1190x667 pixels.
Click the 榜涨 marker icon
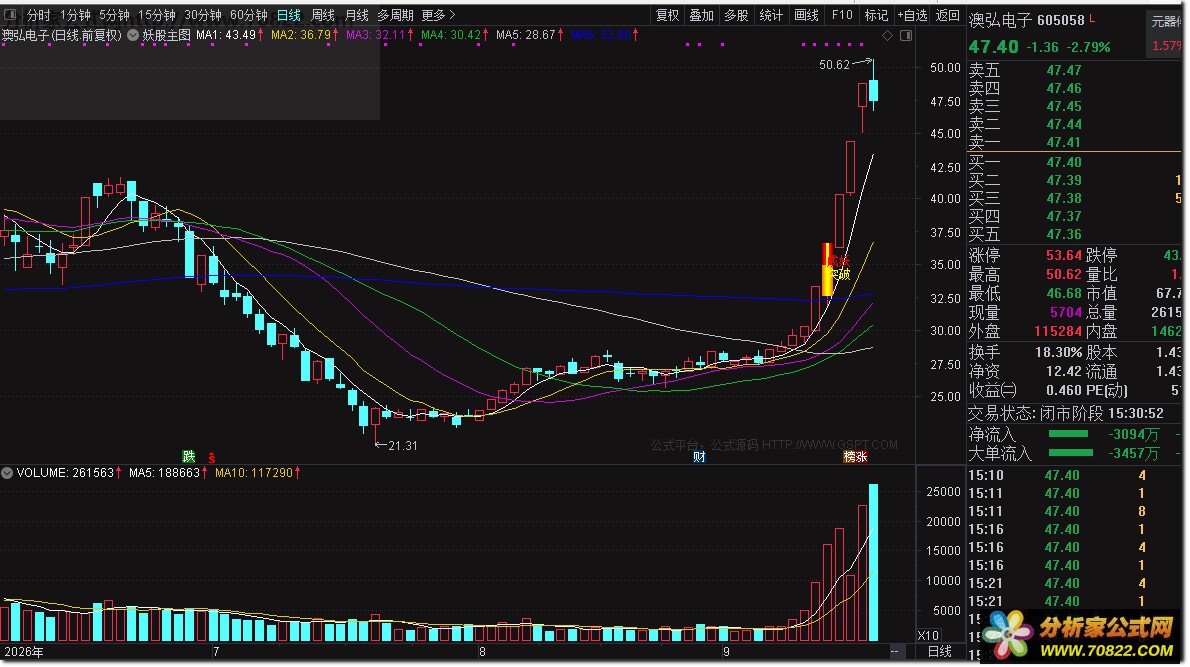coord(855,456)
